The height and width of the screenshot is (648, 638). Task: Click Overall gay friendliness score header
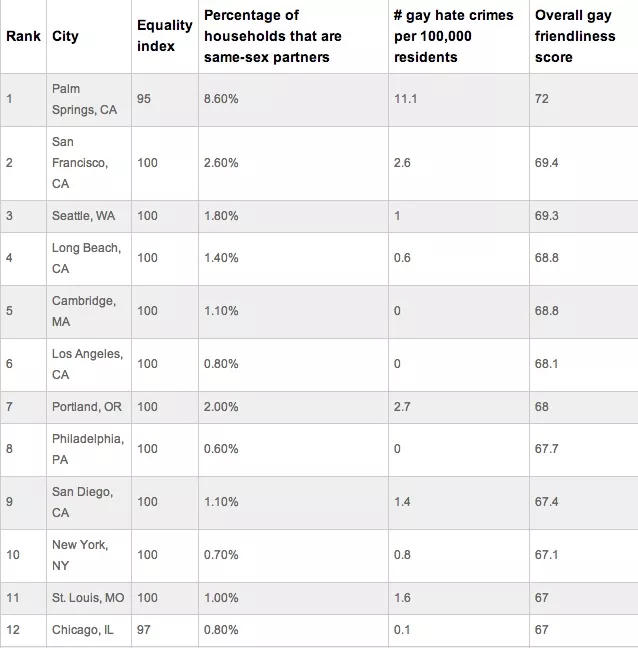[x=583, y=36]
